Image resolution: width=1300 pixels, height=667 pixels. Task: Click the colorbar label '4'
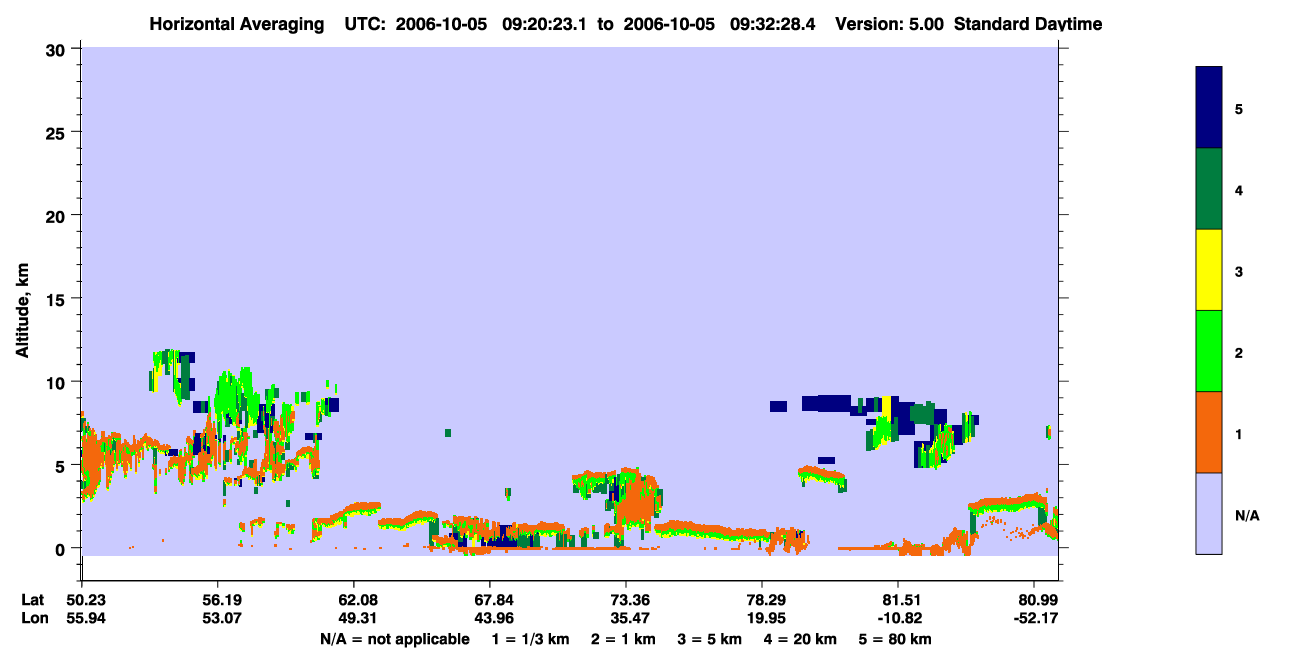(1239, 189)
